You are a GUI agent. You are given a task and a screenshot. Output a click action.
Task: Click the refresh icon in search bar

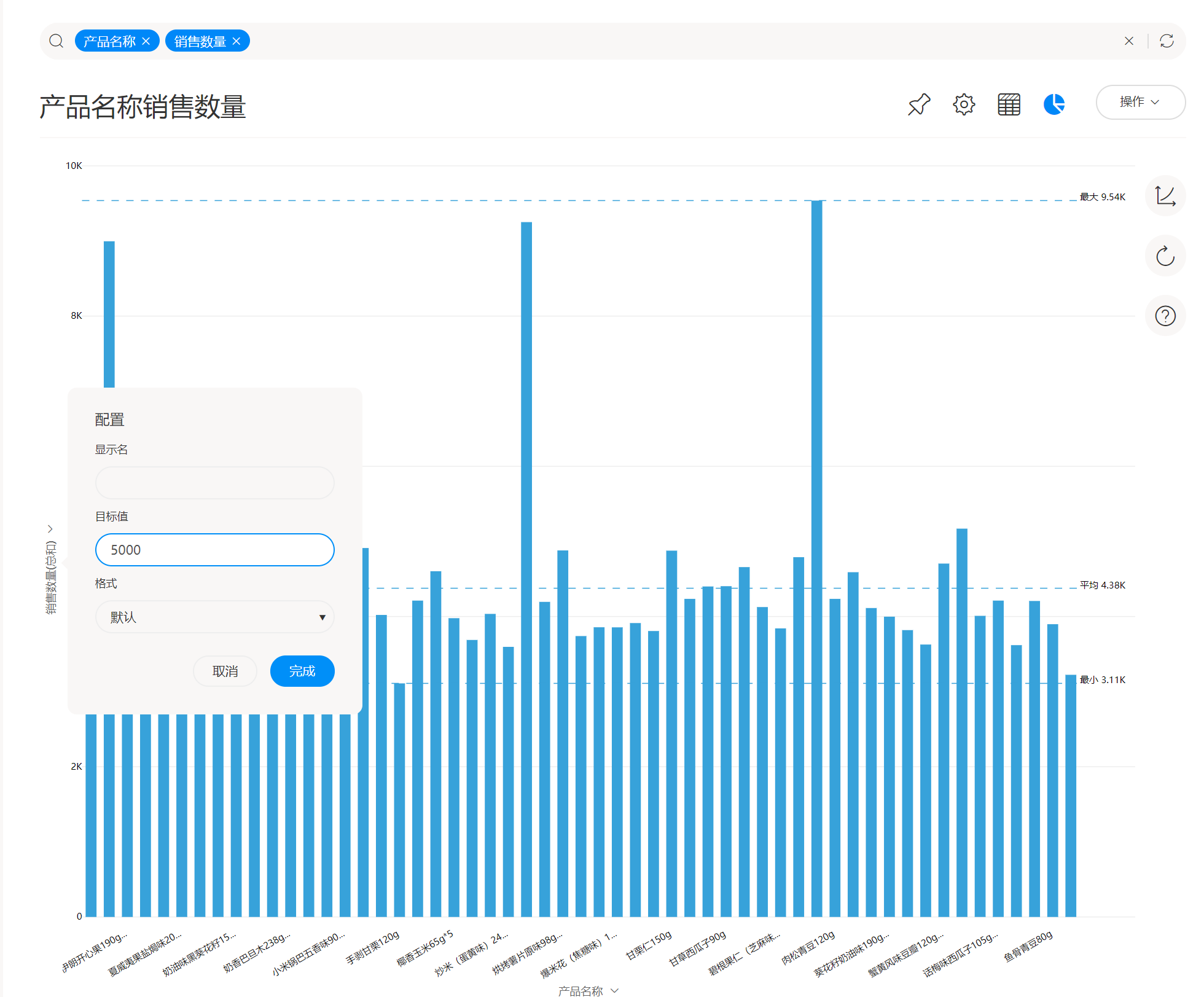click(1167, 41)
